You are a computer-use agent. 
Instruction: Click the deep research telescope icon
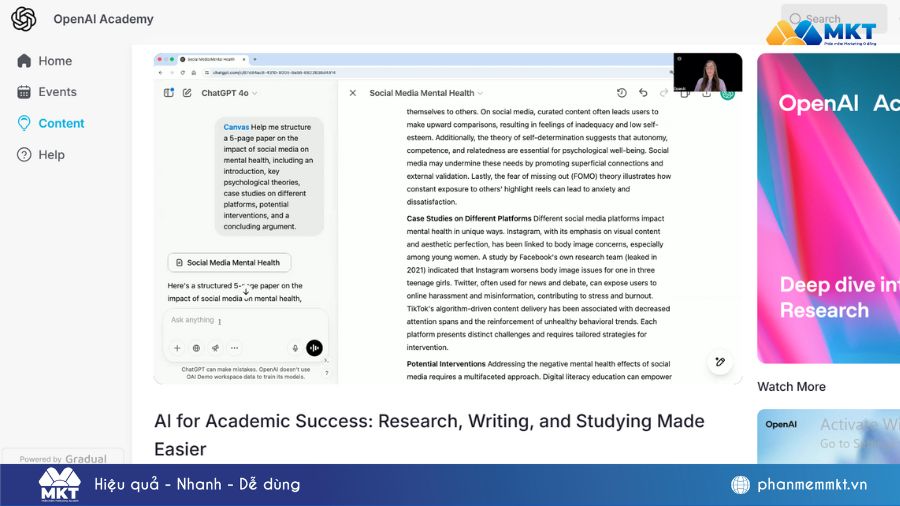(x=215, y=348)
